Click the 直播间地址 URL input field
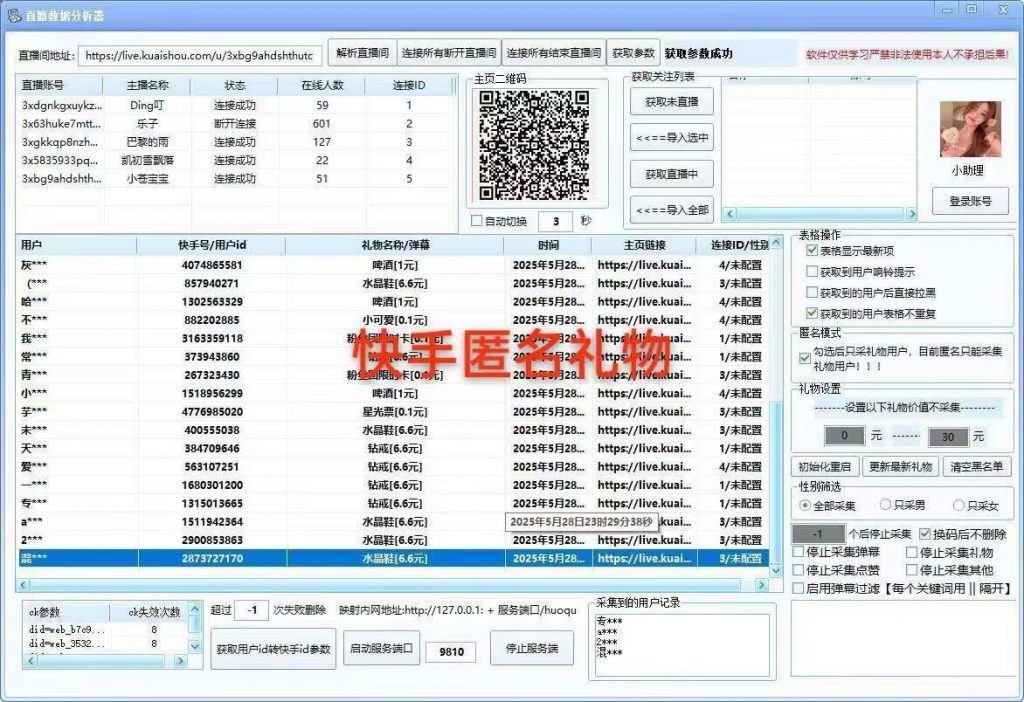This screenshot has height=702, width=1024. 200,54
